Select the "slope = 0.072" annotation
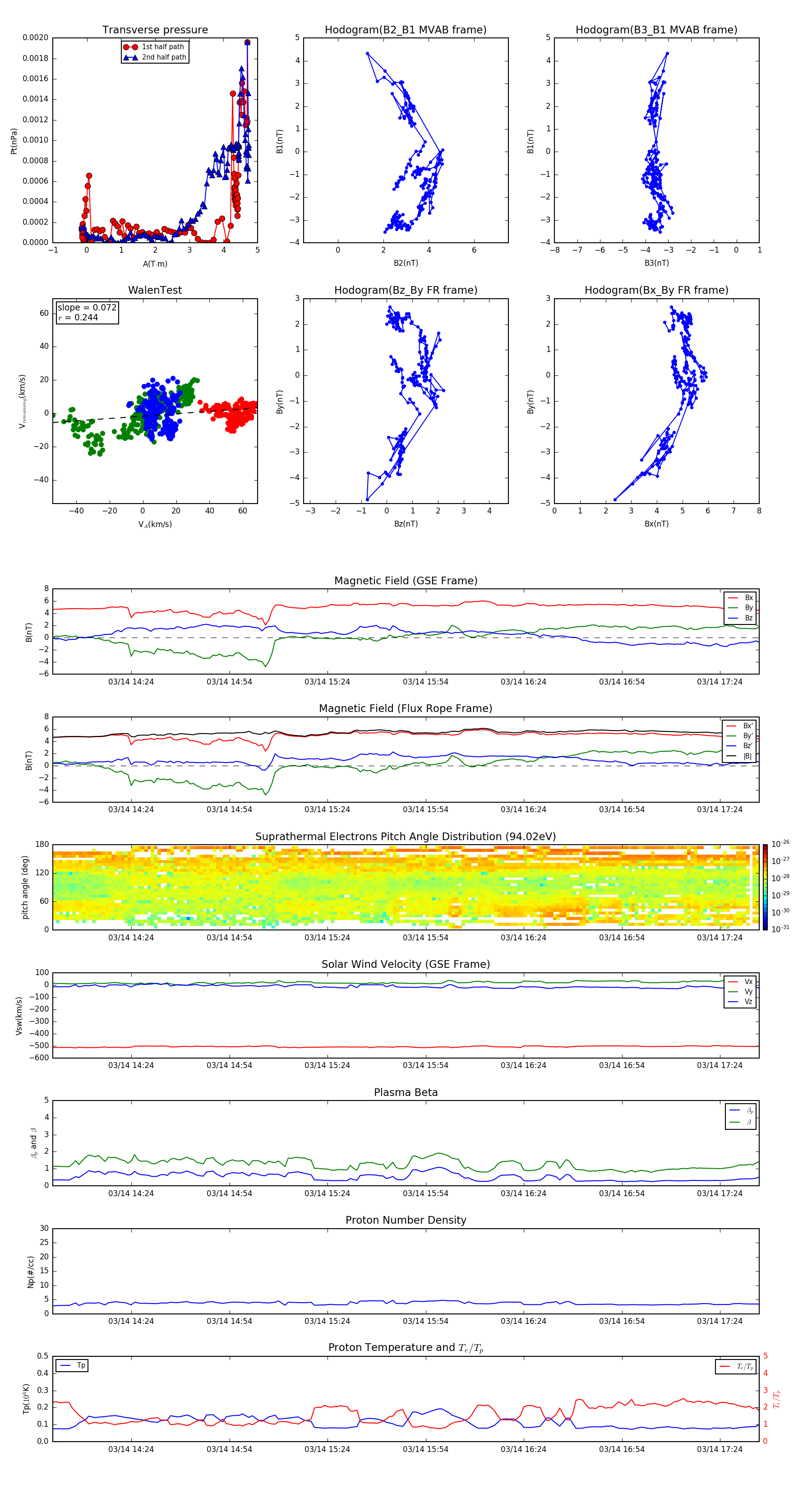This screenshot has height=1489, width=812. tap(87, 308)
